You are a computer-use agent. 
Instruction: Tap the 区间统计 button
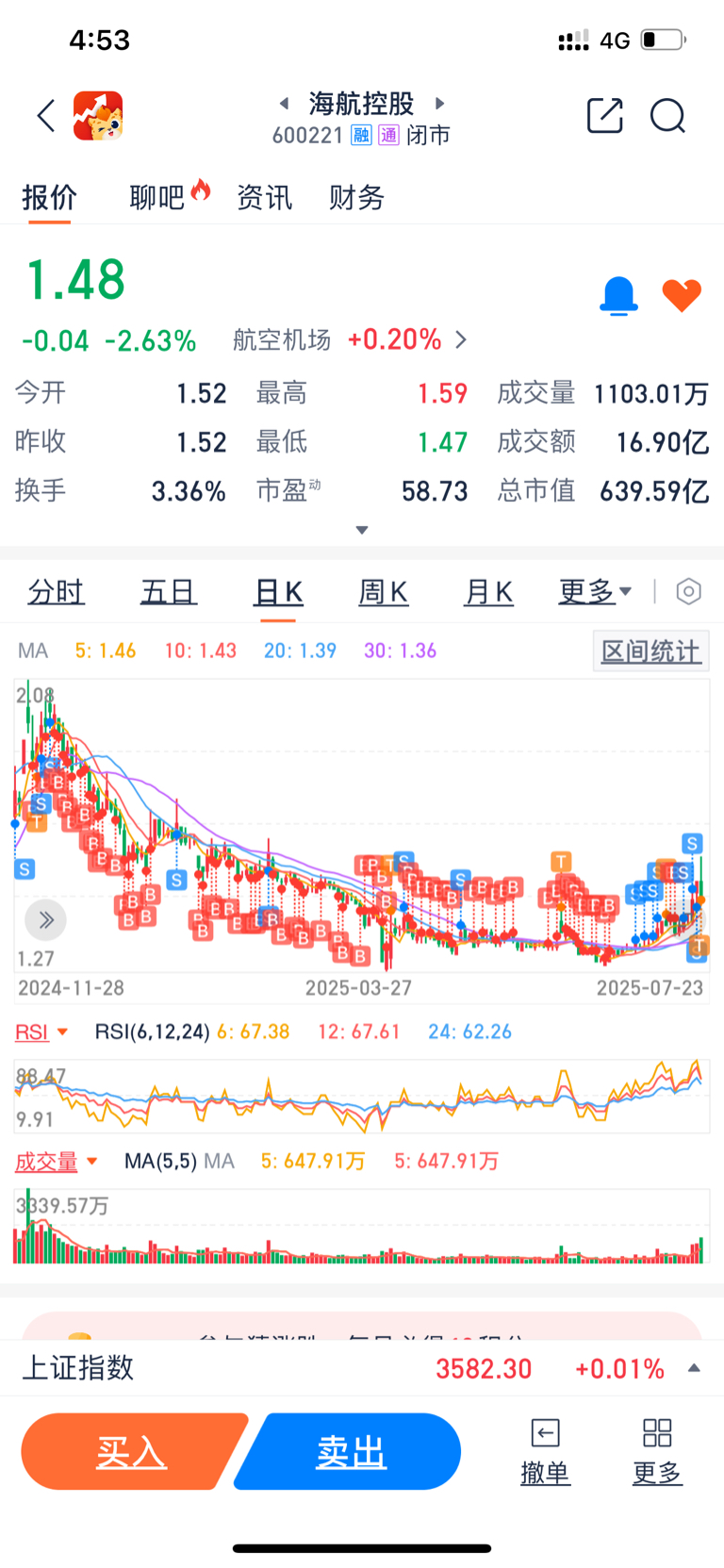[651, 652]
